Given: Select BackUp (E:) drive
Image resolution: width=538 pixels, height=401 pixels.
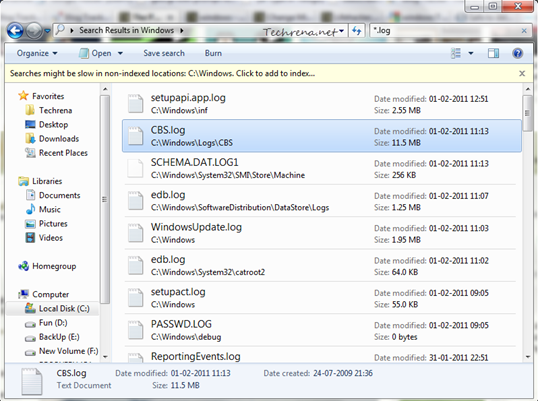Looking at the screenshot, I should [52, 337].
